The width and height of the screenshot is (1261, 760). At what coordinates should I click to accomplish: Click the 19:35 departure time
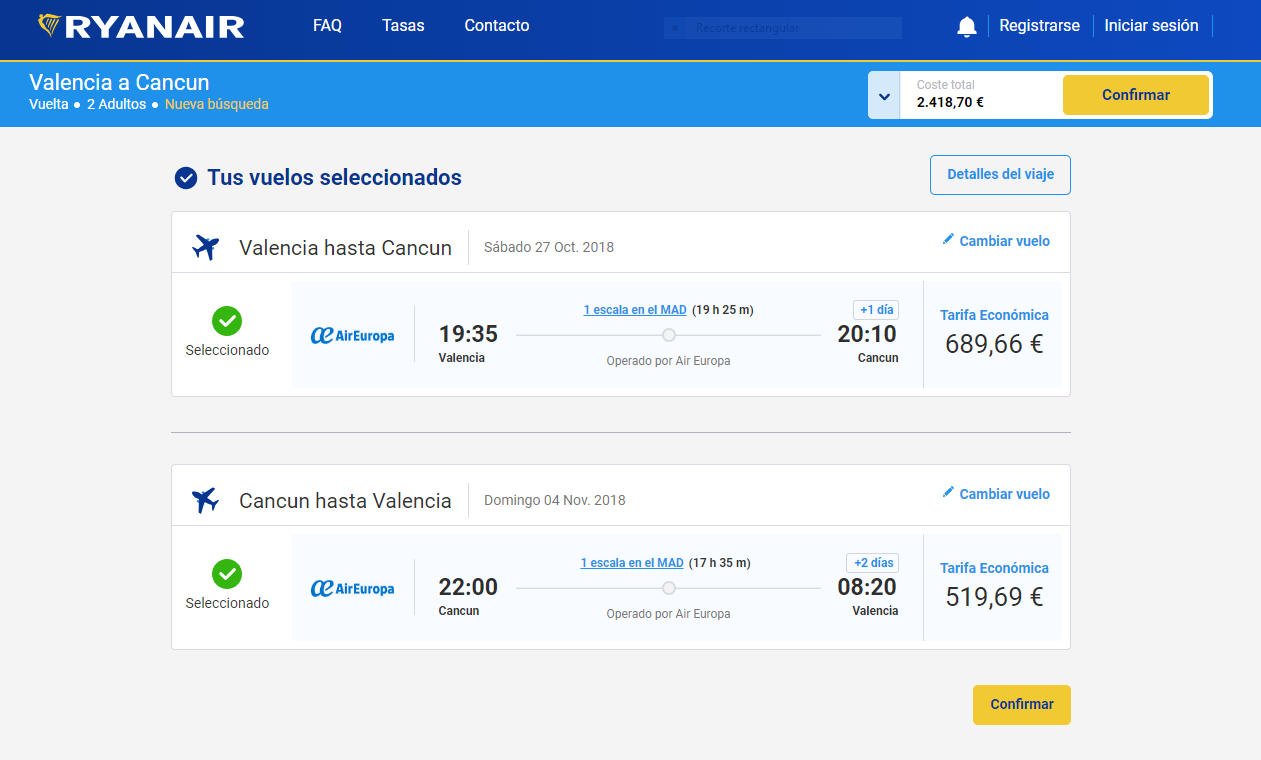click(468, 334)
